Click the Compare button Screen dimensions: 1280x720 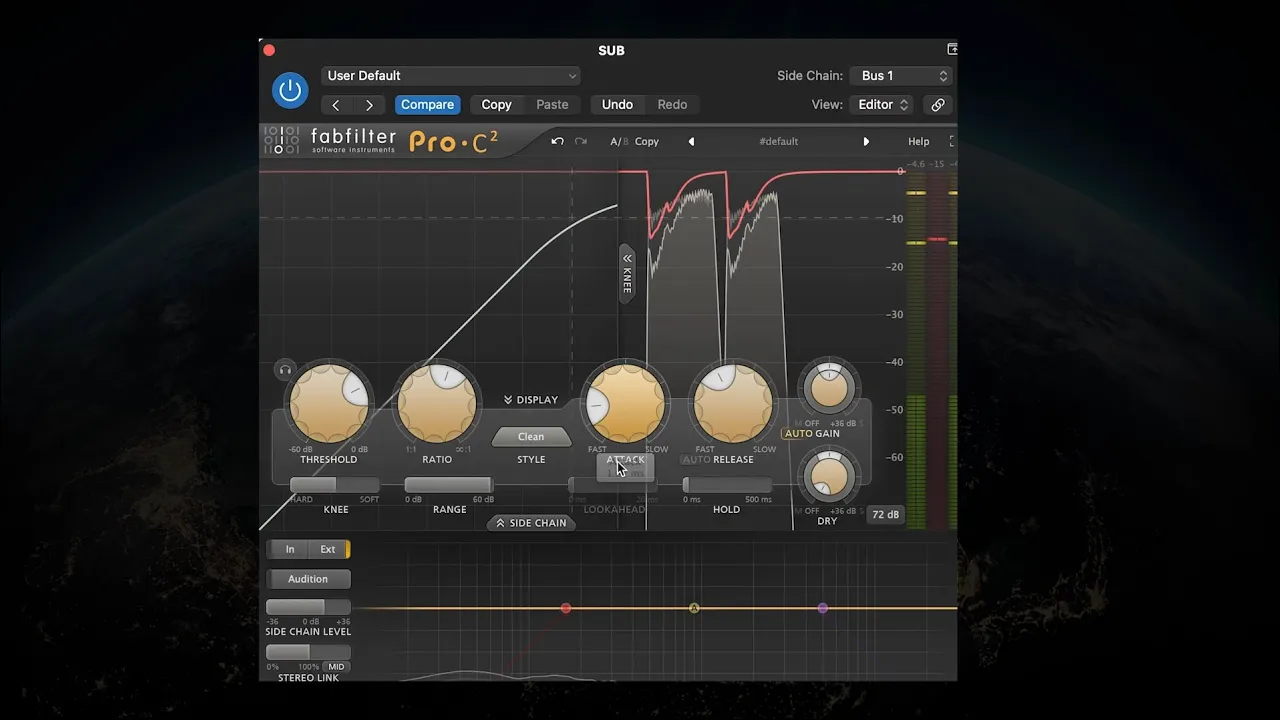point(427,105)
